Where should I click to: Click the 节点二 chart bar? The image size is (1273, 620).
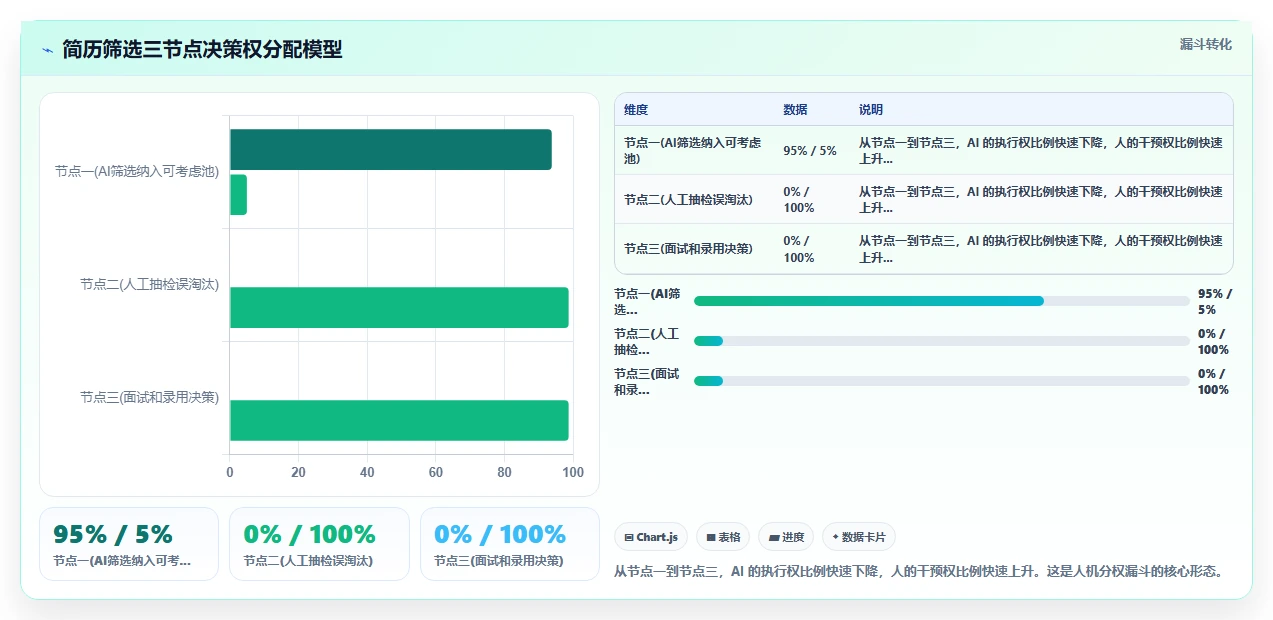[399, 307]
